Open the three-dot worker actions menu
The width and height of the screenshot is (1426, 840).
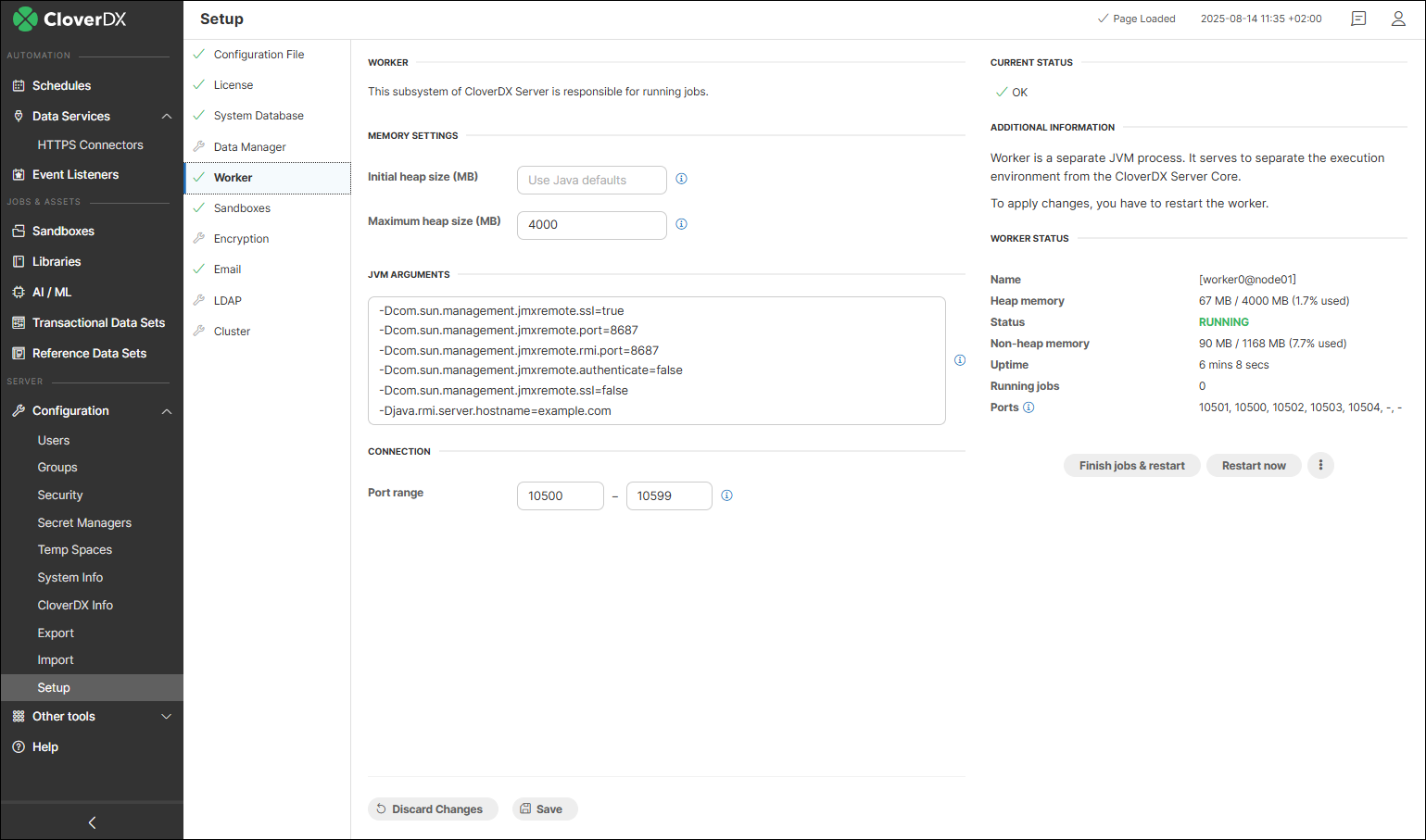click(x=1320, y=465)
